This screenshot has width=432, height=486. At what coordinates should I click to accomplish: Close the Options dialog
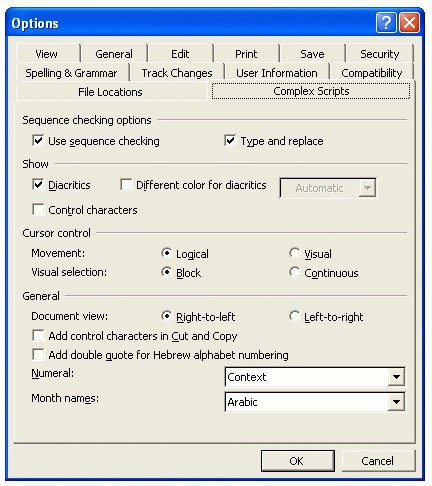[x=409, y=23]
